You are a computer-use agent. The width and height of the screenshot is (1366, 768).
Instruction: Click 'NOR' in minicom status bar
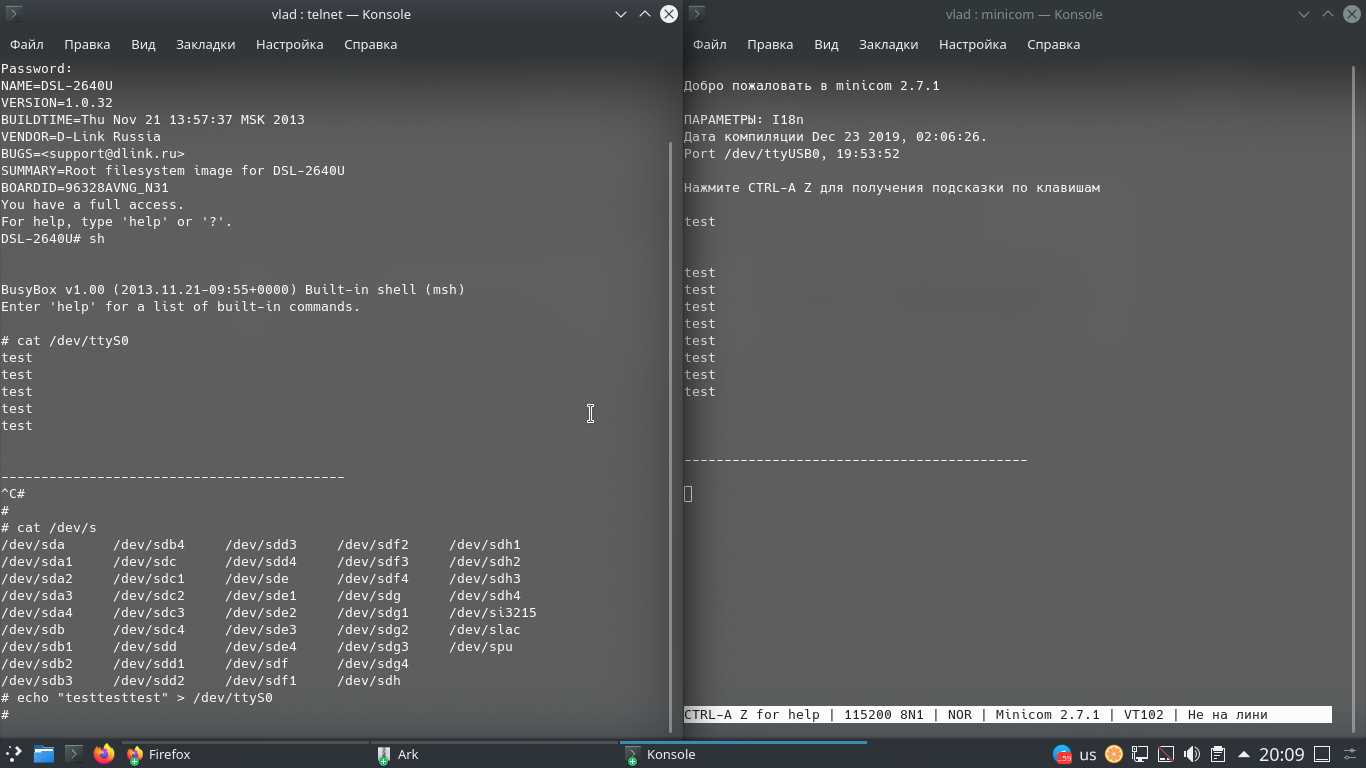pos(960,714)
